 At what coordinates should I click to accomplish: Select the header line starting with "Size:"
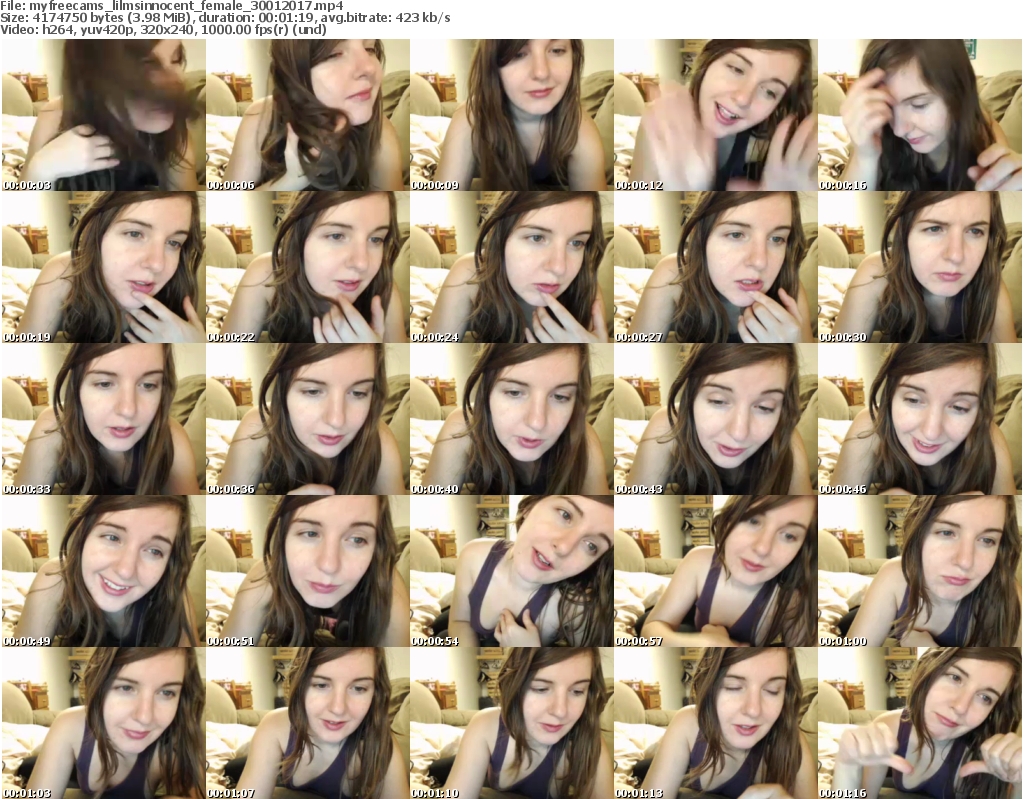[225, 18]
